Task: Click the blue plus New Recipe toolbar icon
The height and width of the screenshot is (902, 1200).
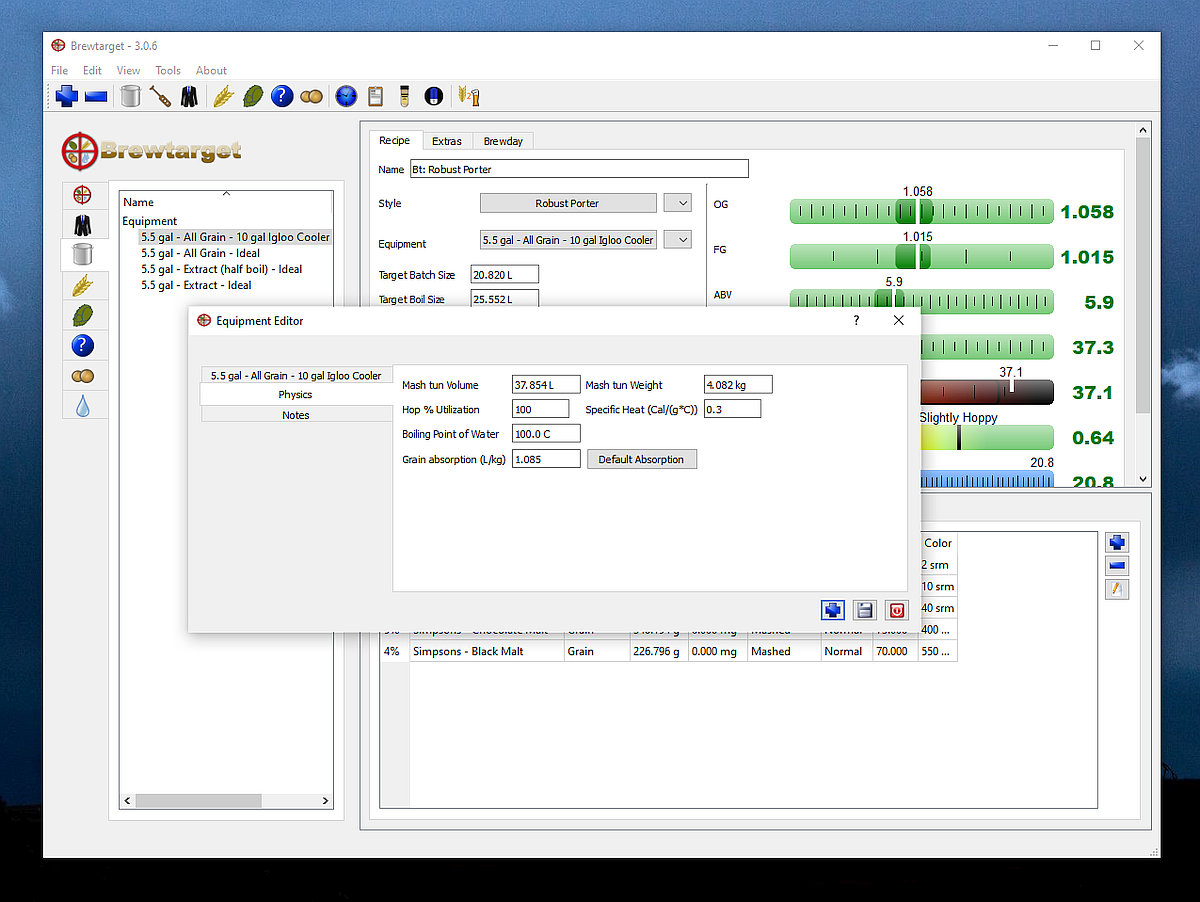Action: [67, 96]
